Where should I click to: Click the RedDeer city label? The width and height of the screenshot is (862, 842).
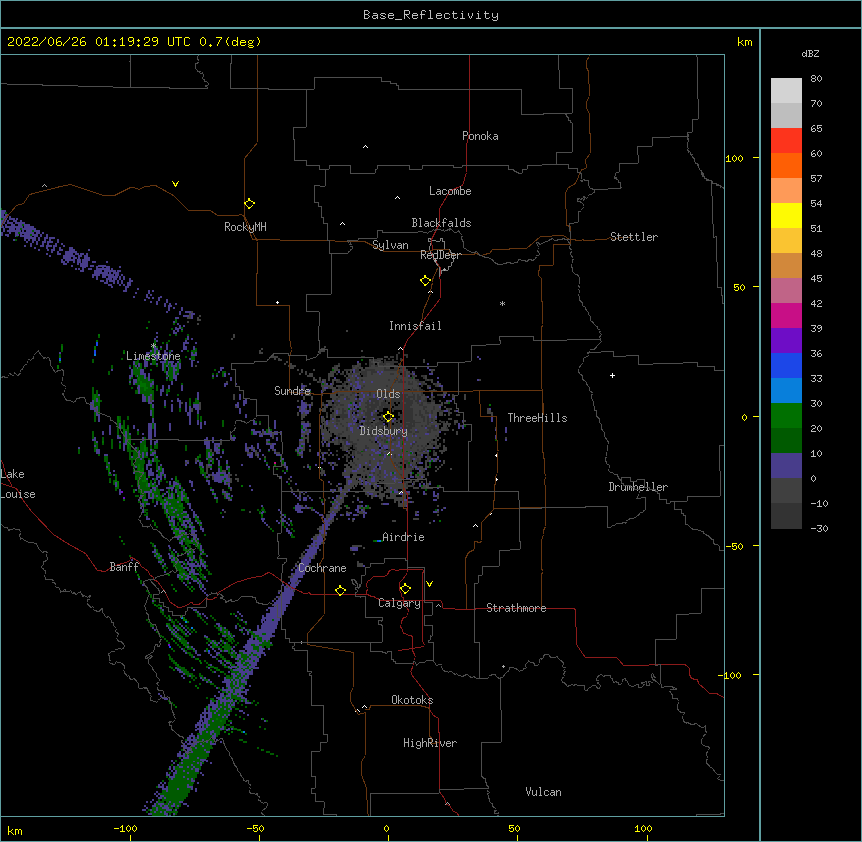[440, 255]
